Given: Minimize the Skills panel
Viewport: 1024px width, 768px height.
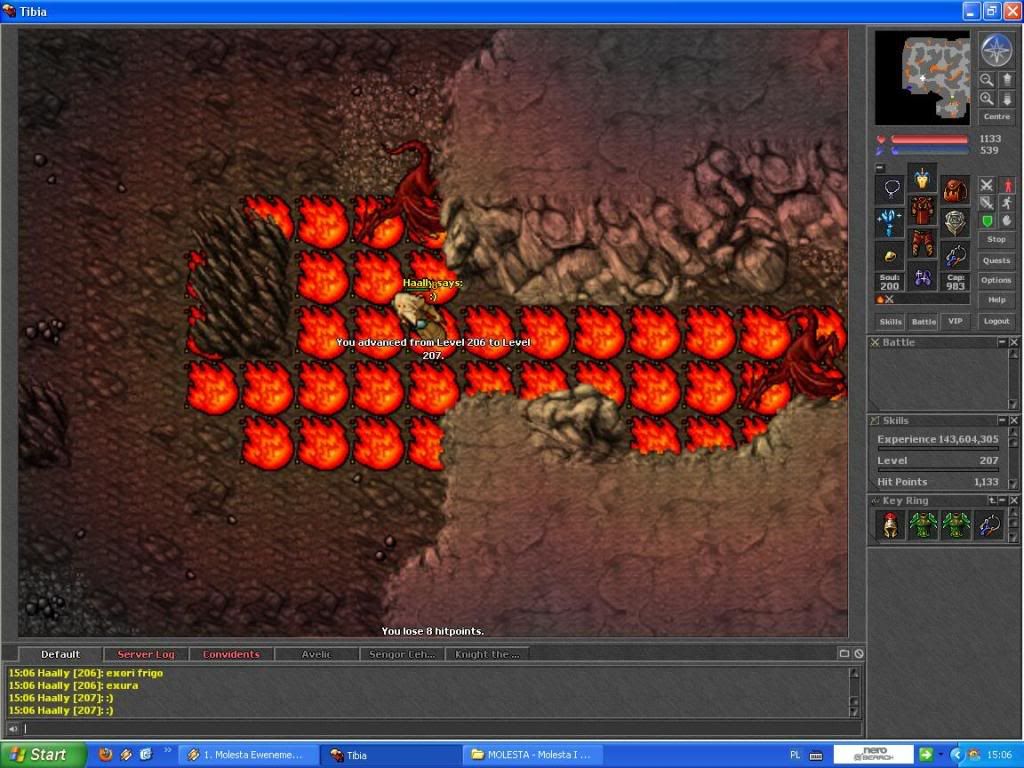Looking at the screenshot, I should tap(1002, 421).
